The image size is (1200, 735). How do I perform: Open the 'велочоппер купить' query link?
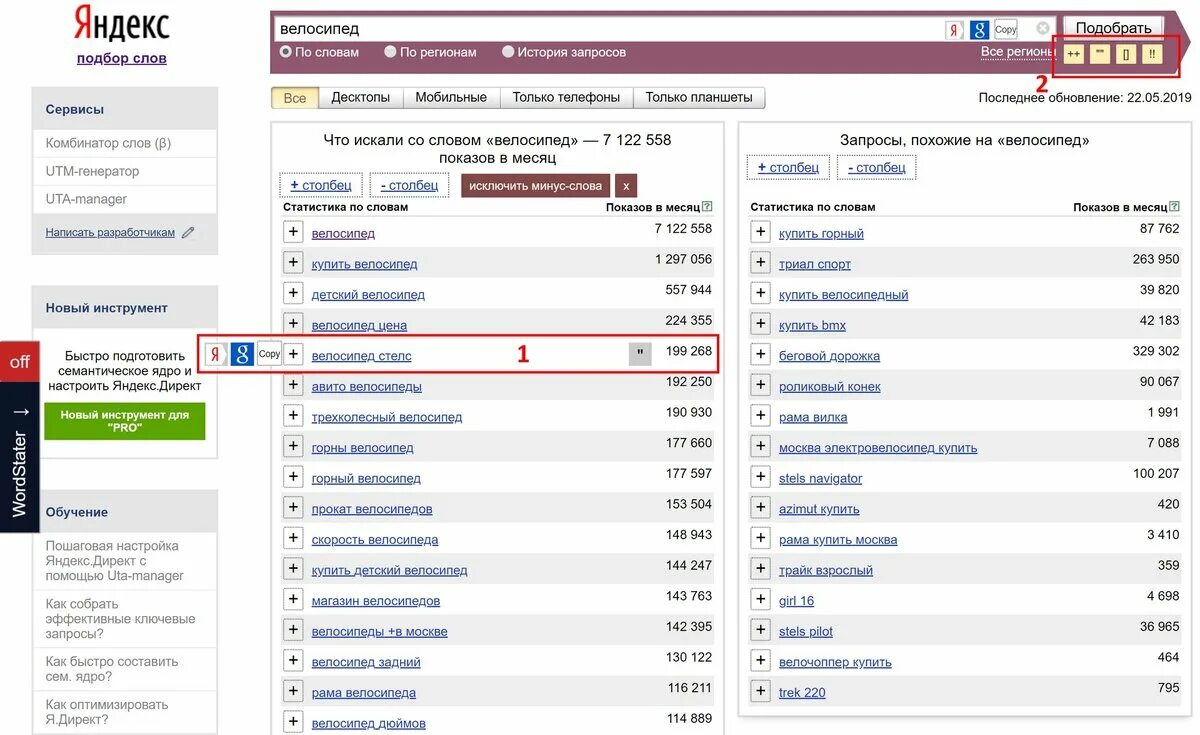pyautogui.click(x=835, y=662)
